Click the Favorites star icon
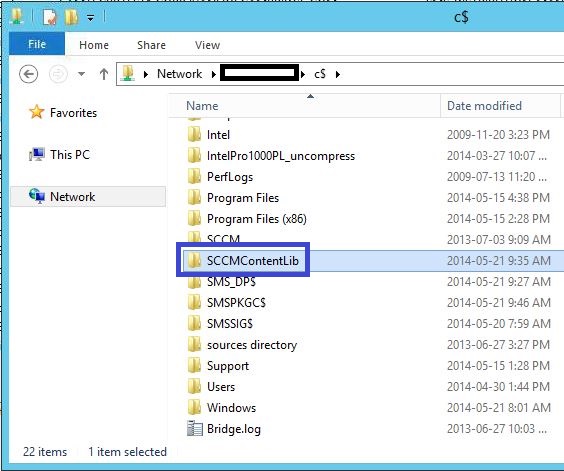564x471 pixels. (37, 112)
